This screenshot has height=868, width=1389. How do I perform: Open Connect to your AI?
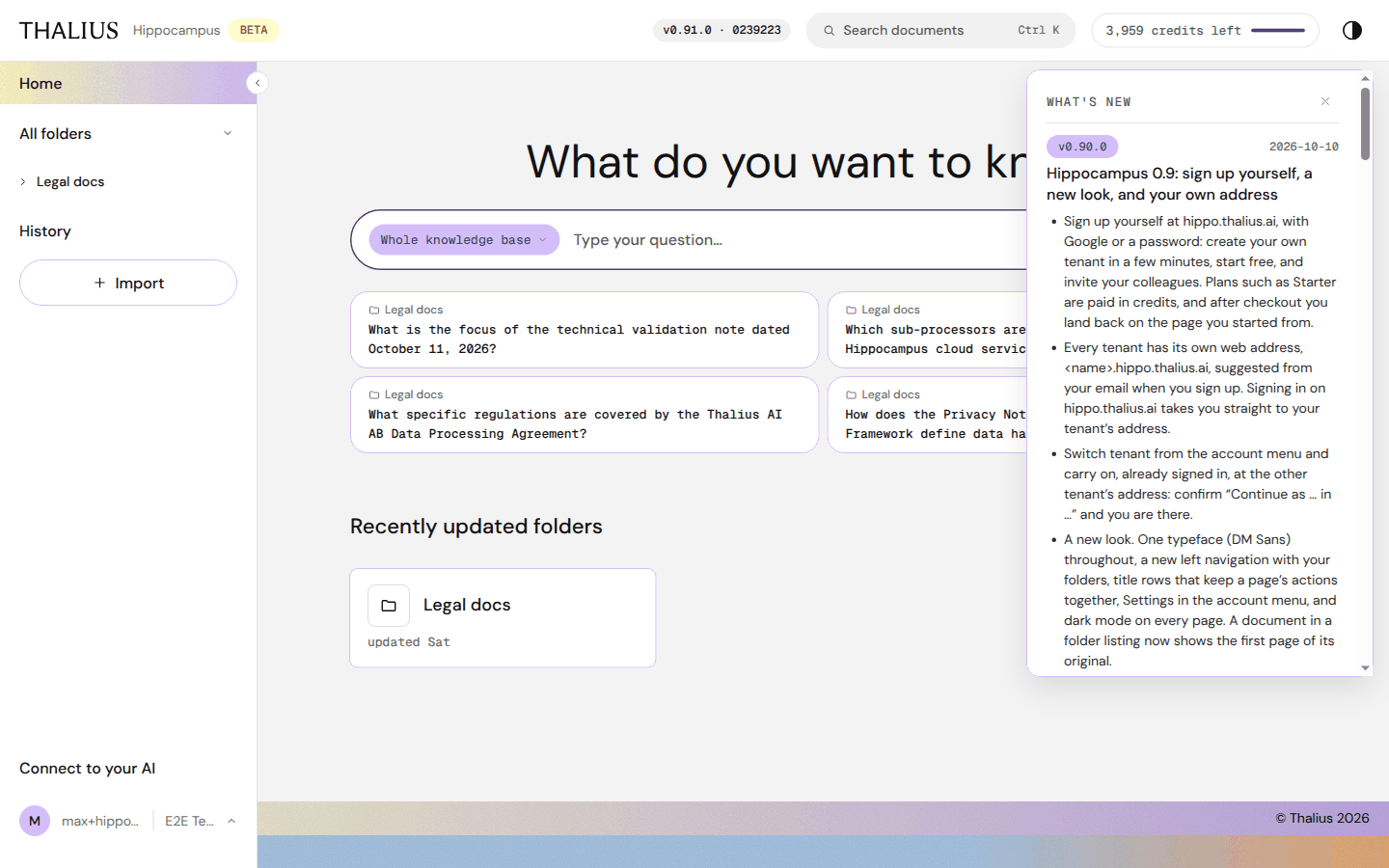coord(88,769)
